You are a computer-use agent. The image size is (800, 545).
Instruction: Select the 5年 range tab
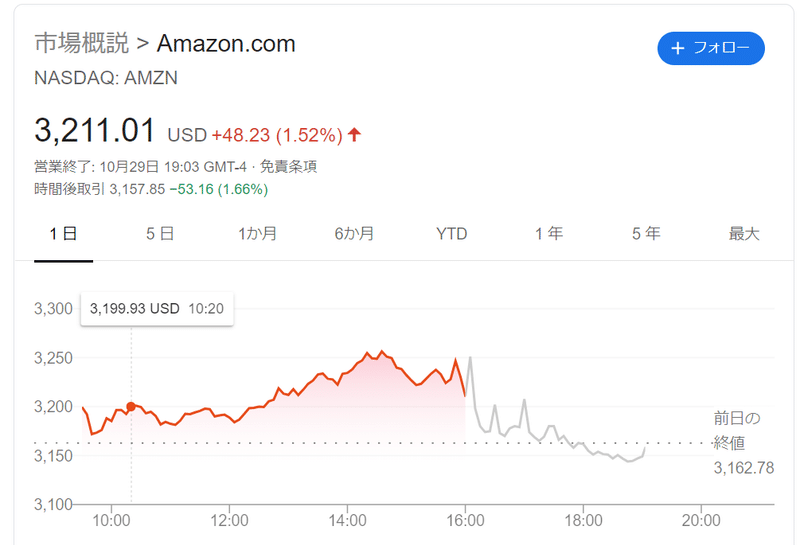tap(646, 234)
